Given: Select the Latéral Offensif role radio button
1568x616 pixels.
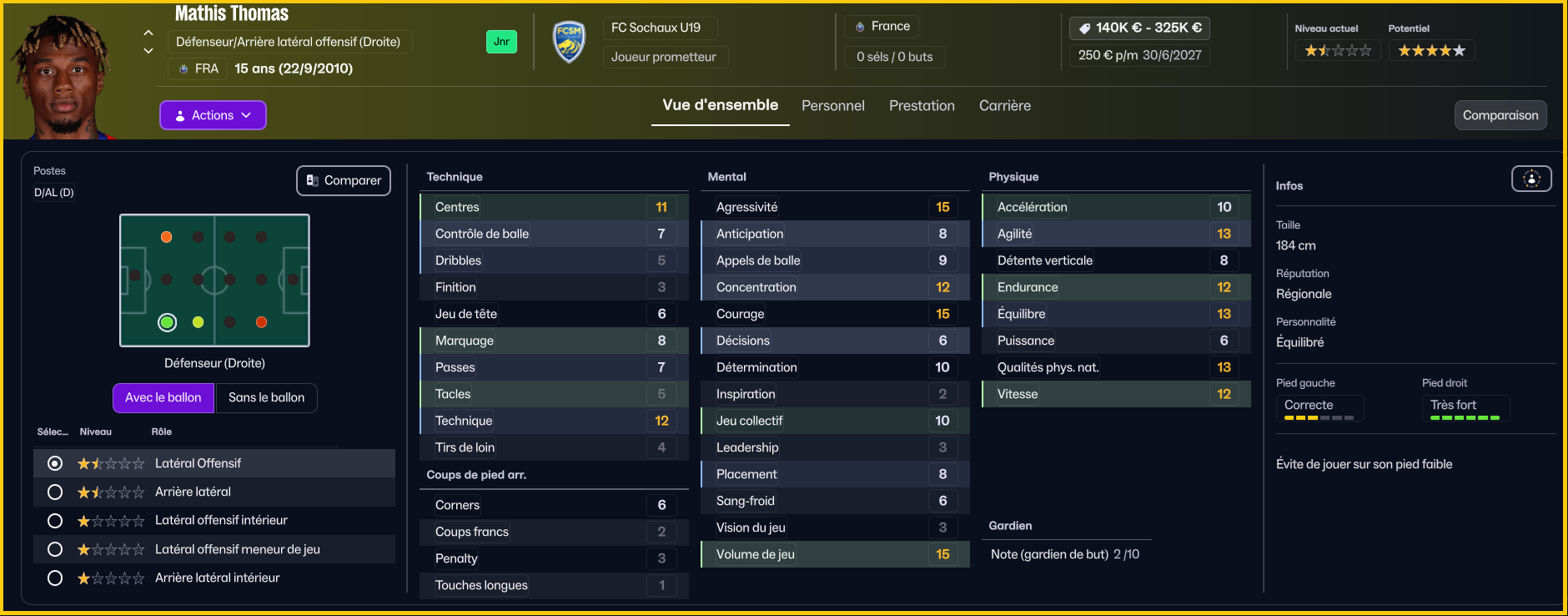Looking at the screenshot, I should coord(55,463).
